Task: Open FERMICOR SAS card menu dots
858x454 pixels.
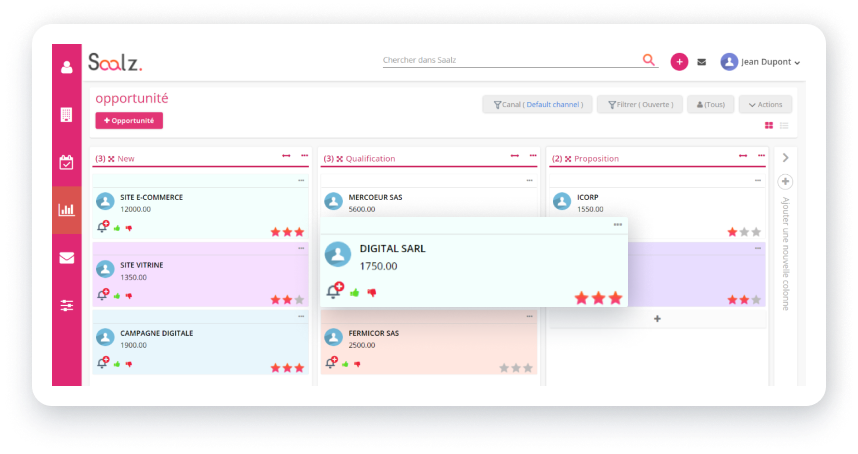Action: (x=530, y=316)
